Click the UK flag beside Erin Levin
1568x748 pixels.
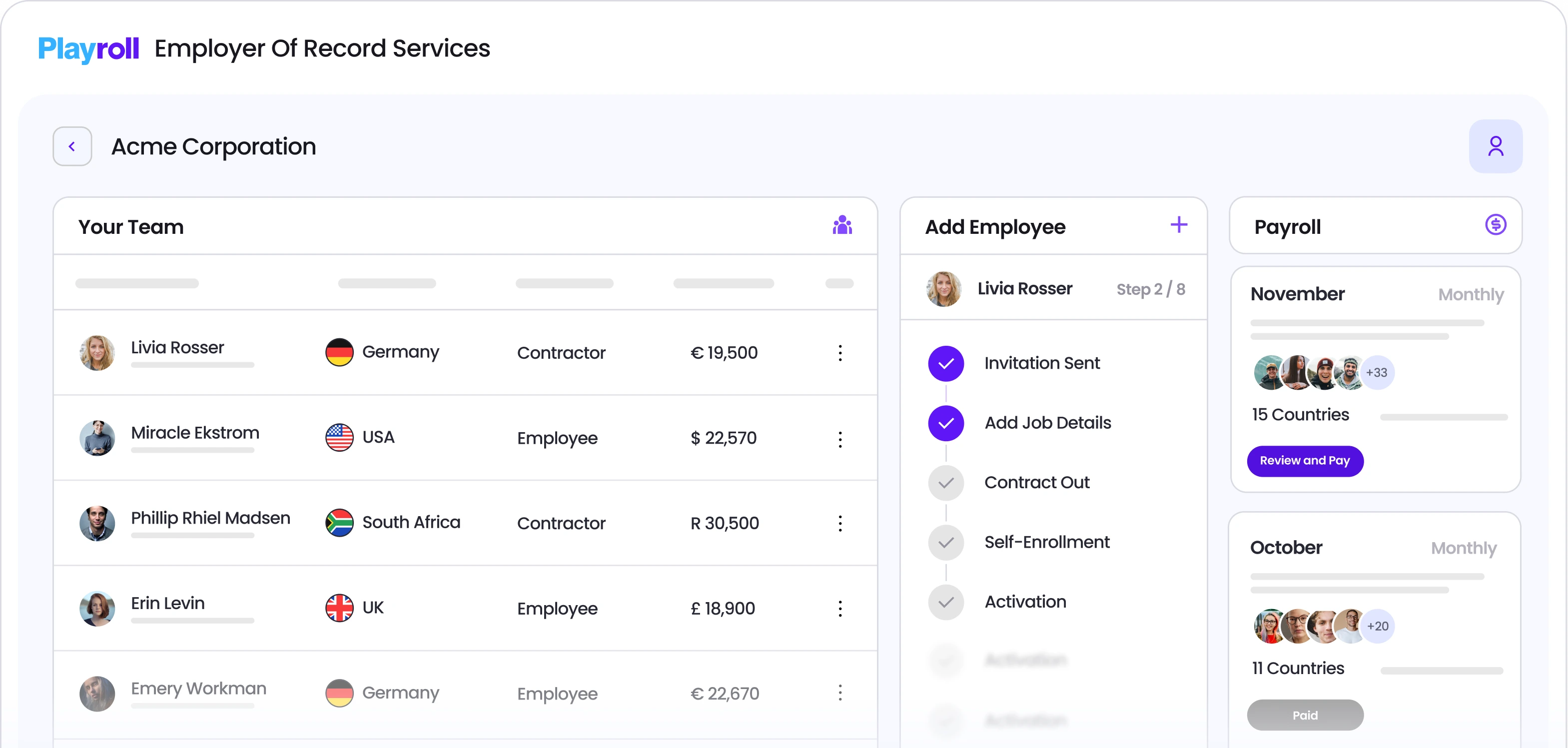point(339,608)
